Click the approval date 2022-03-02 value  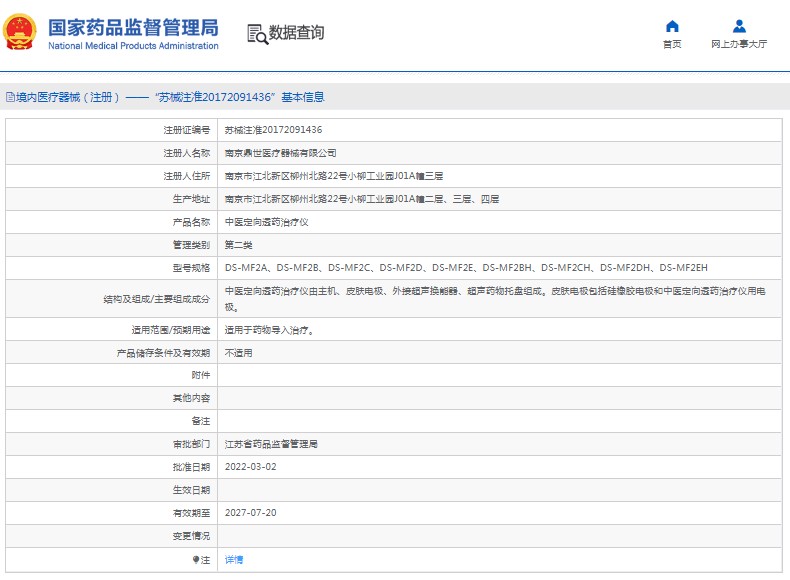249,467
